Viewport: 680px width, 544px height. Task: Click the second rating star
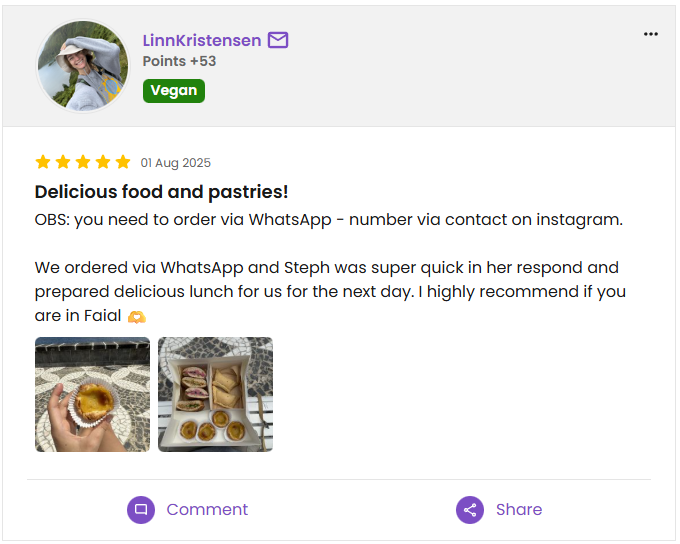pos(63,162)
